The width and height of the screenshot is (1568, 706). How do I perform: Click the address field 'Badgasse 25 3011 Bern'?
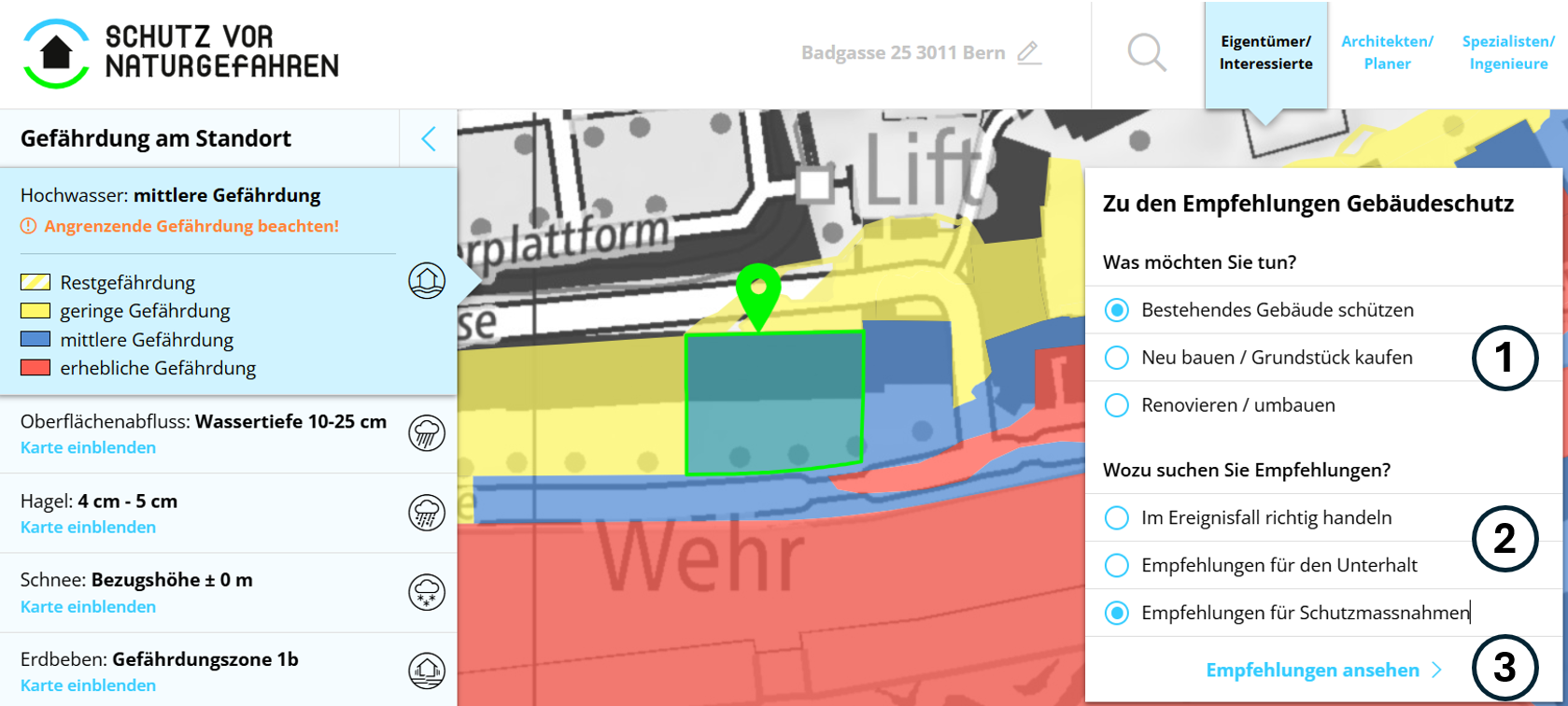(x=902, y=53)
